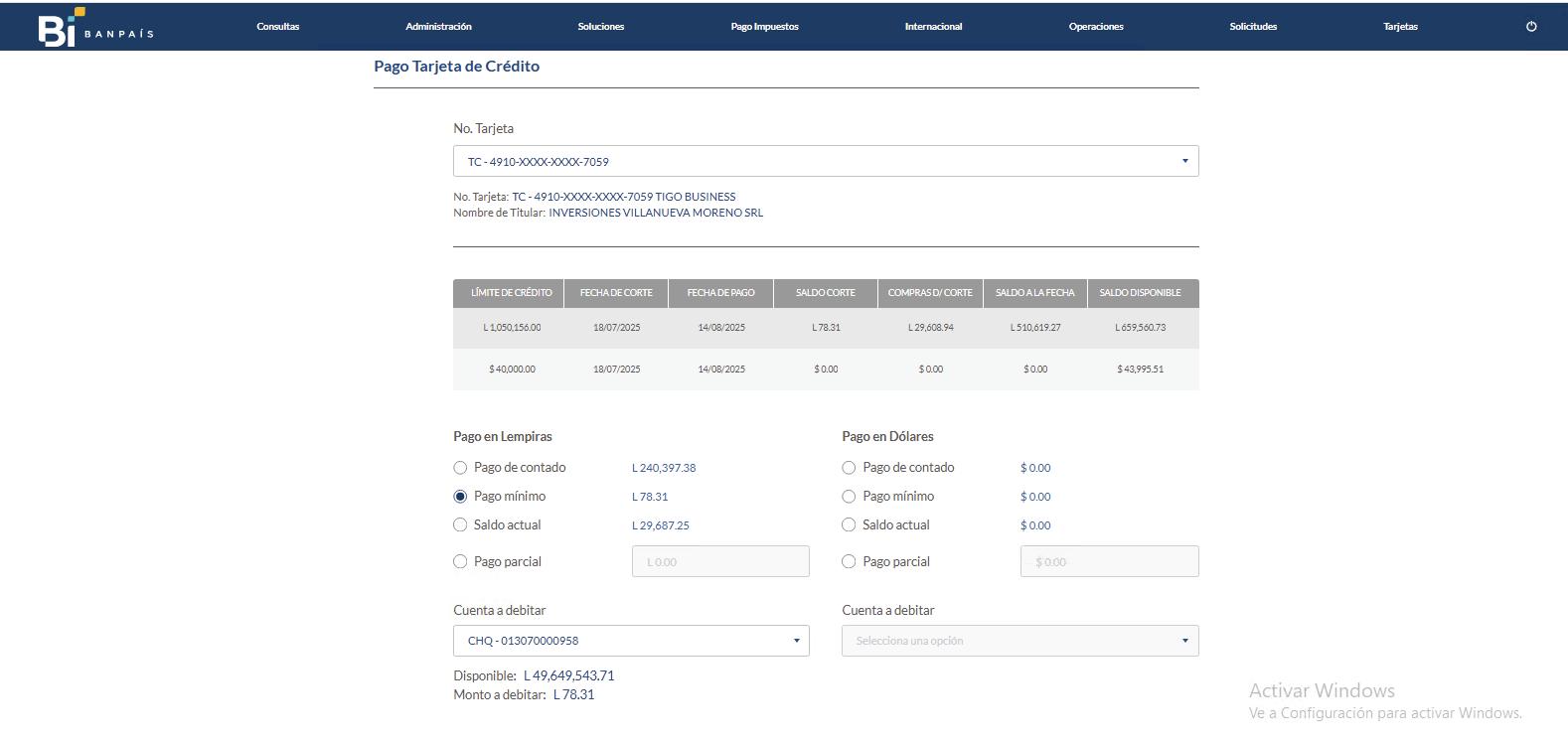
Task: Select Pago parcial under Lempiras
Action: 460,562
